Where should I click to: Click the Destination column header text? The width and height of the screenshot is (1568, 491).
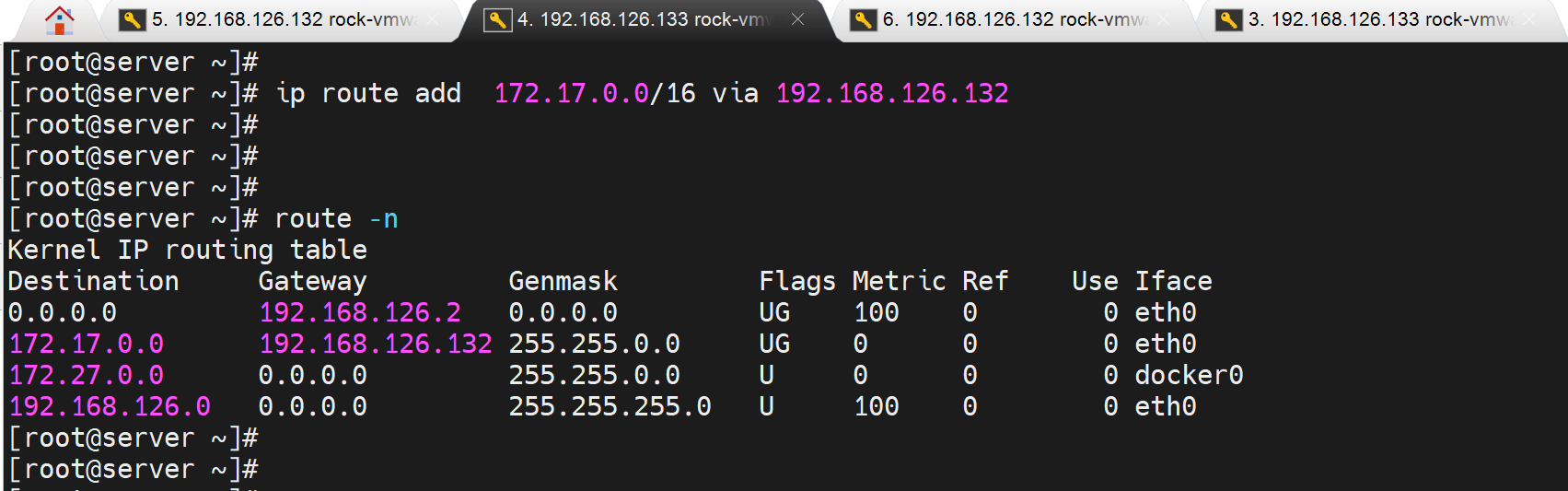pyautogui.click(x=94, y=282)
